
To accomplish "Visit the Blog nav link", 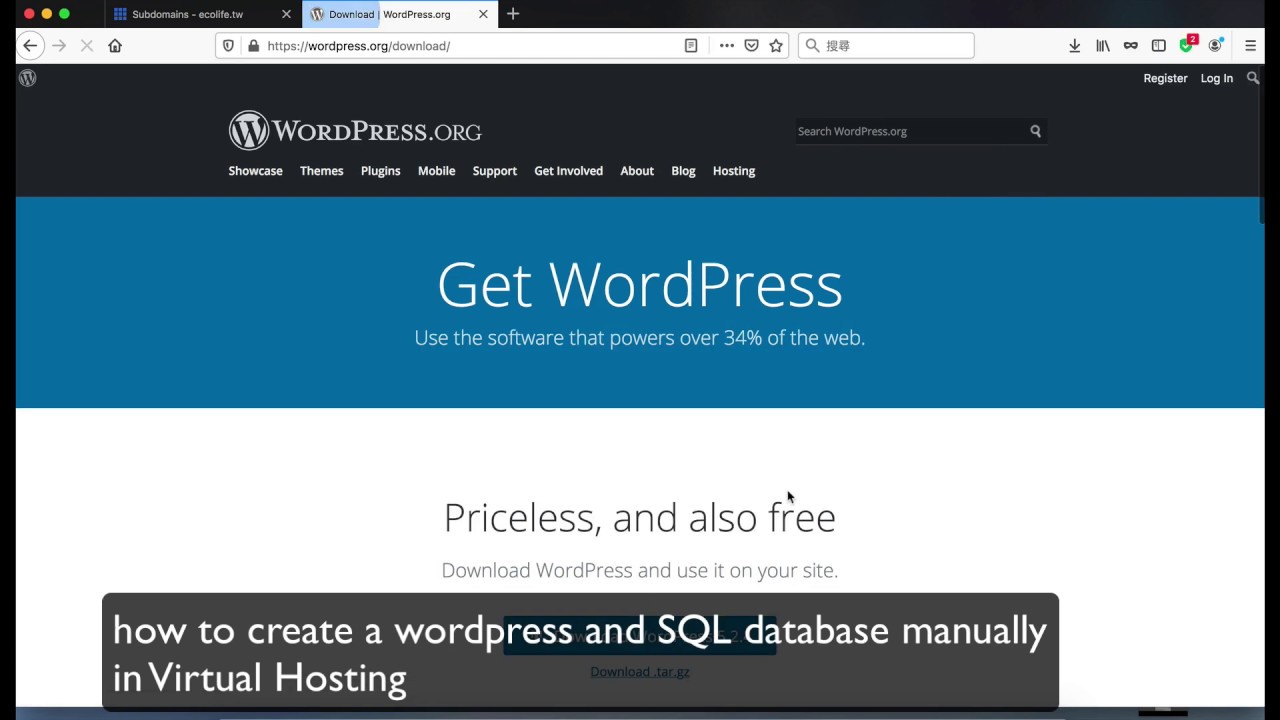I will click(x=683, y=171).
